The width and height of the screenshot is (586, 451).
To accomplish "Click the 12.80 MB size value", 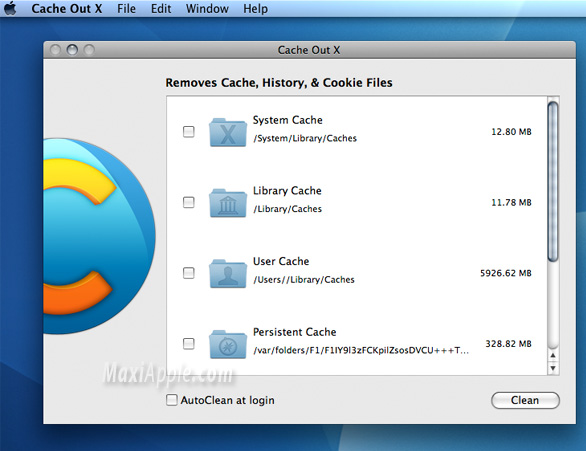I will point(511,132).
